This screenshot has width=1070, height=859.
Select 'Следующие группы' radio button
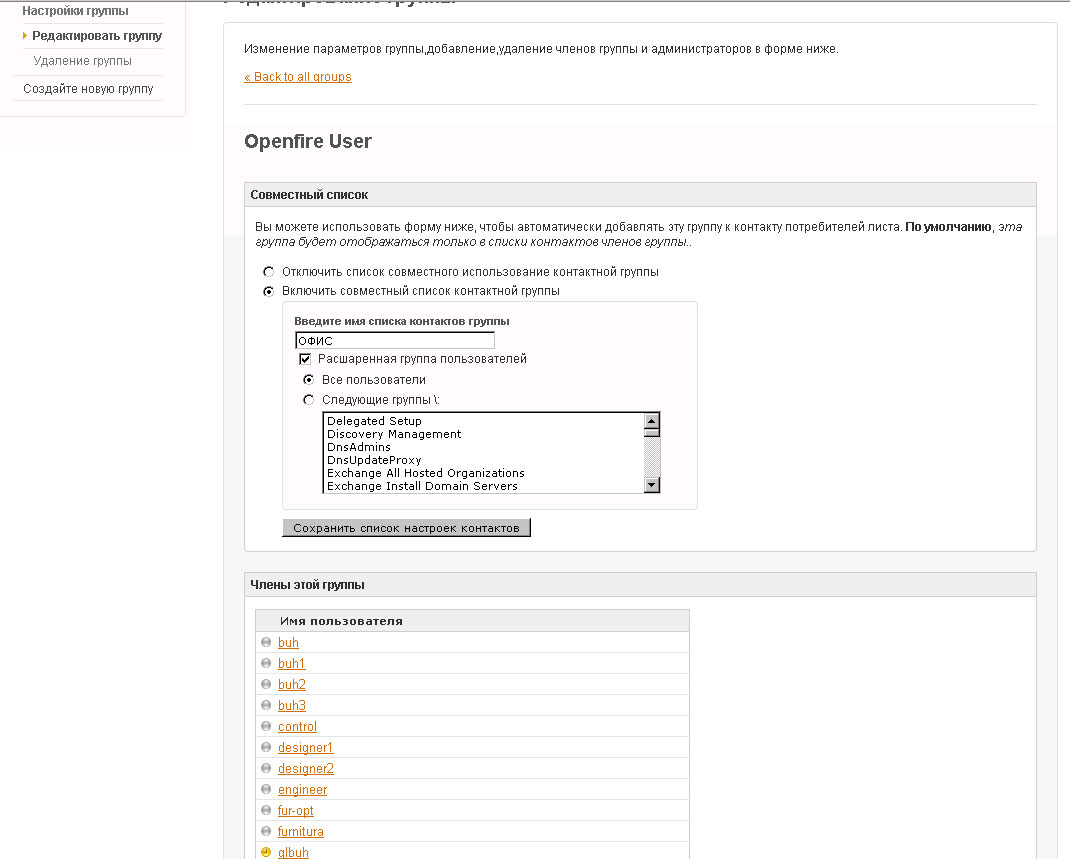(x=308, y=400)
